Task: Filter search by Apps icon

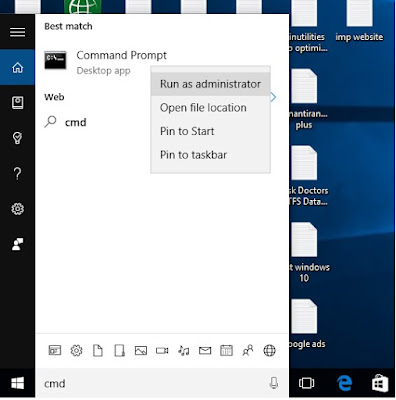Action: 55,351
